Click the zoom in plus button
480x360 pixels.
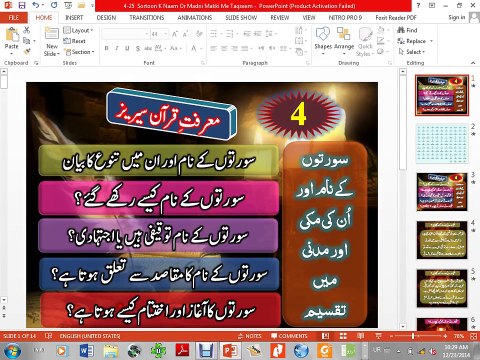pos(445,336)
